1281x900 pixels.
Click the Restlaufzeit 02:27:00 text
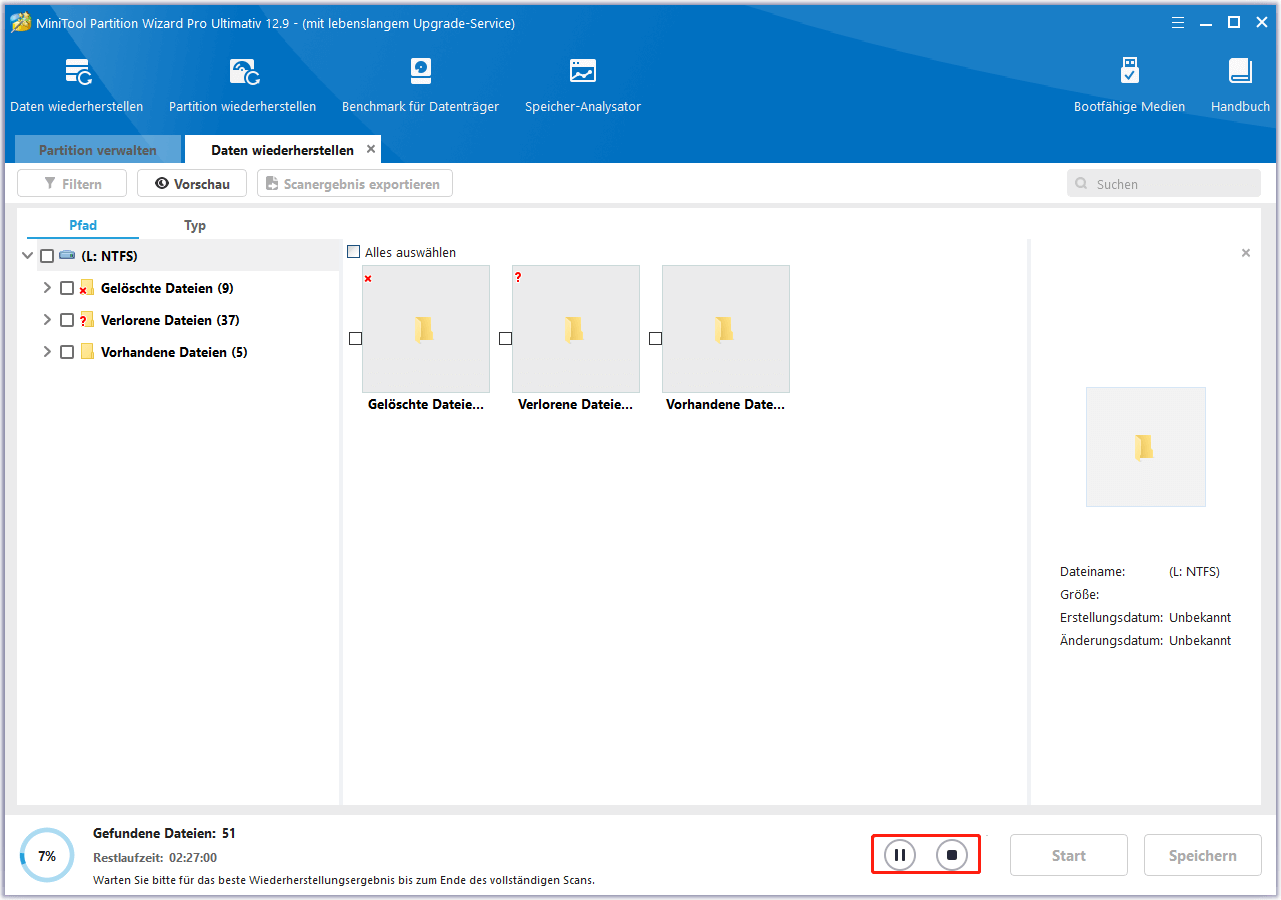point(155,857)
